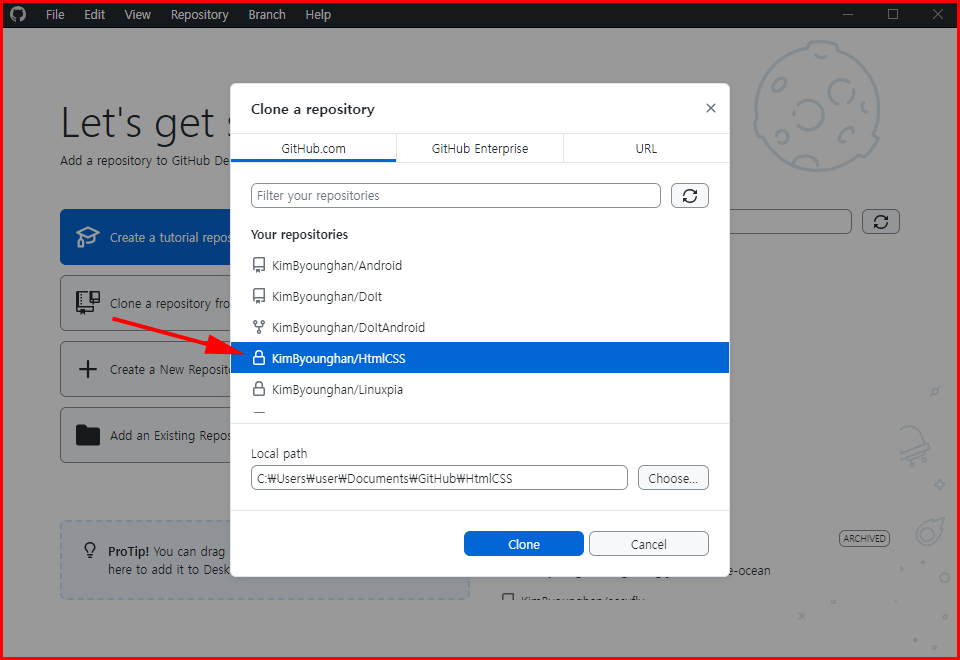Screen dimensions: 960x660
Task: Click the Local path input field
Action: tap(439, 478)
